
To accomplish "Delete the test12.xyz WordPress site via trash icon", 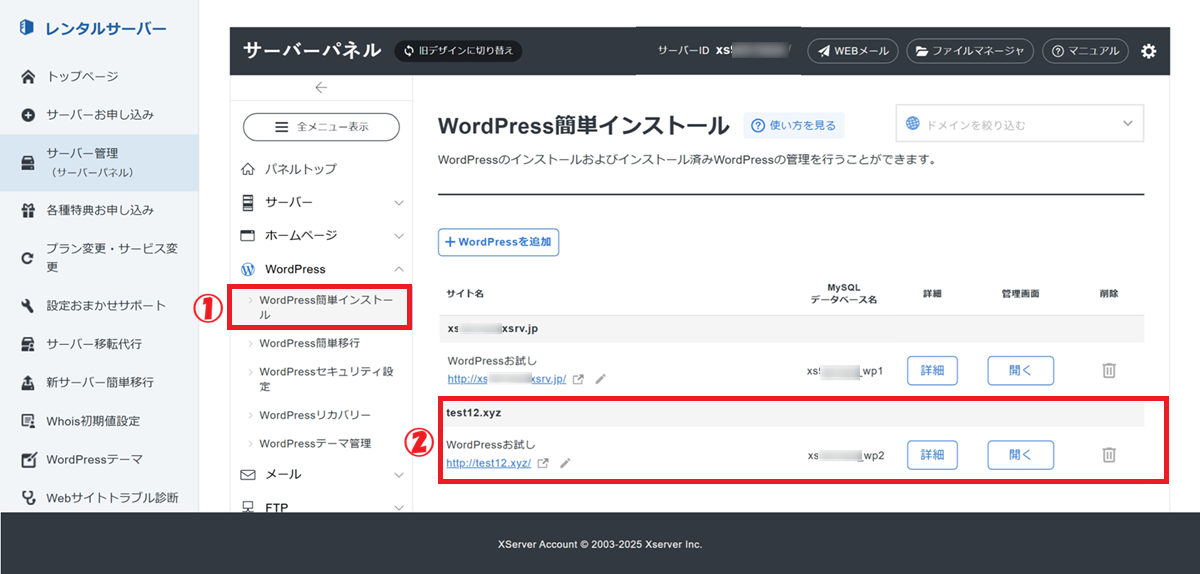I will (x=1108, y=455).
